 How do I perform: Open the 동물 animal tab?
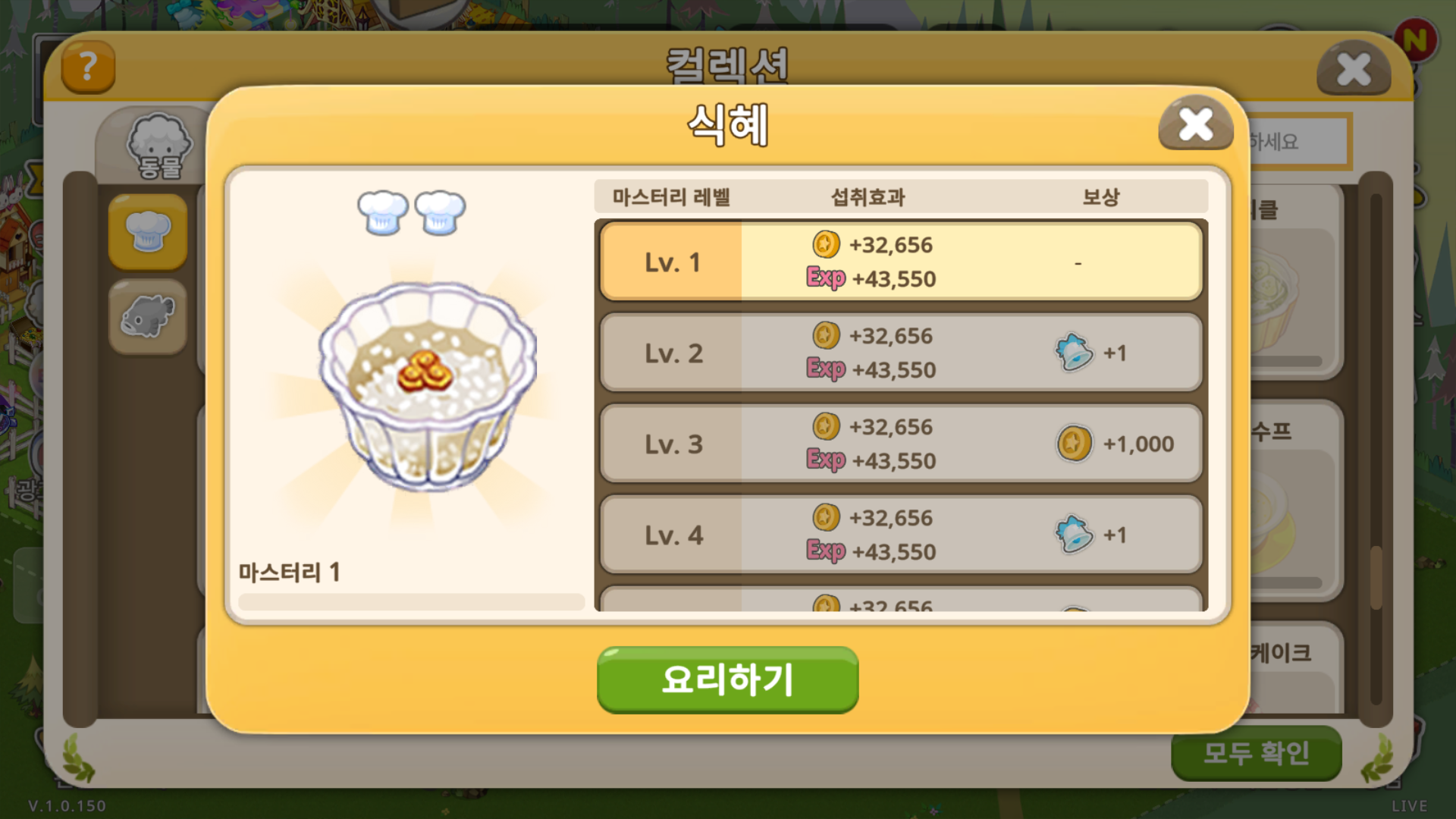pyautogui.click(x=159, y=147)
